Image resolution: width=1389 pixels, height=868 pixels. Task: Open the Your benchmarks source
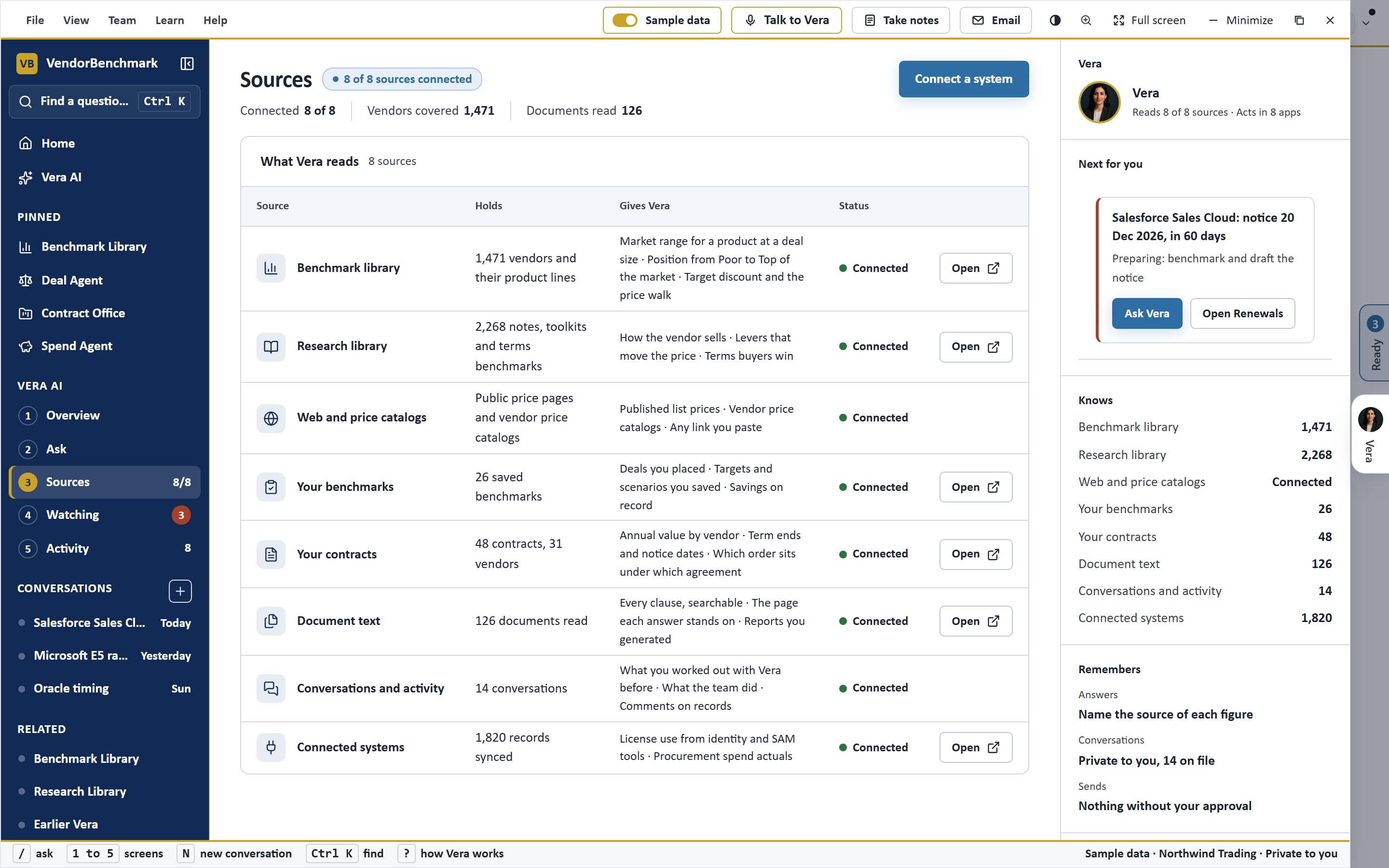976,487
